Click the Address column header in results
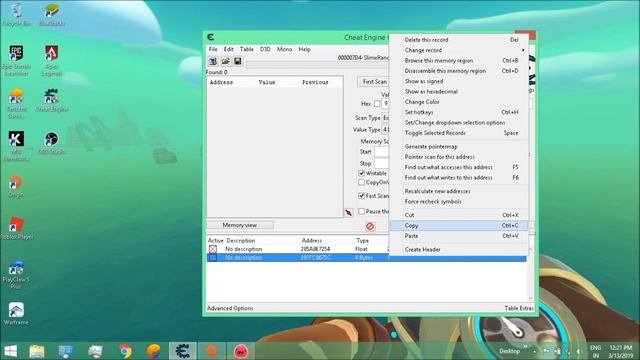Screen dimensions: 640x360 (221, 82)
